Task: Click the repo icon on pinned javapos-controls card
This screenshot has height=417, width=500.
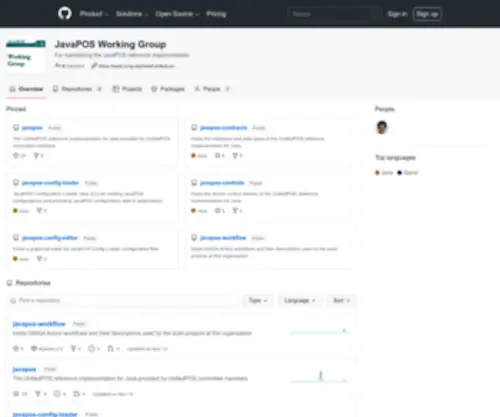Action: click(194, 183)
